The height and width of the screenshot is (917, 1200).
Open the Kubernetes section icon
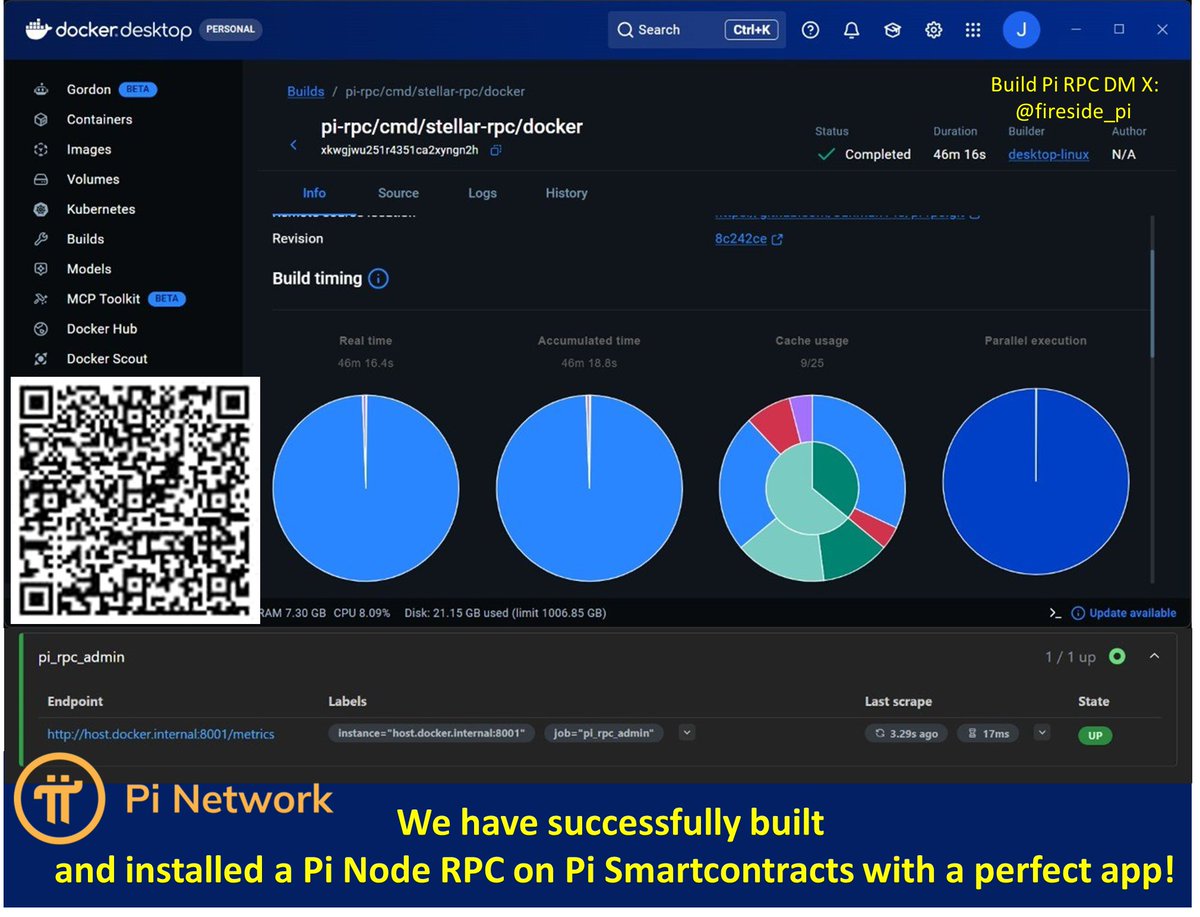[41, 209]
